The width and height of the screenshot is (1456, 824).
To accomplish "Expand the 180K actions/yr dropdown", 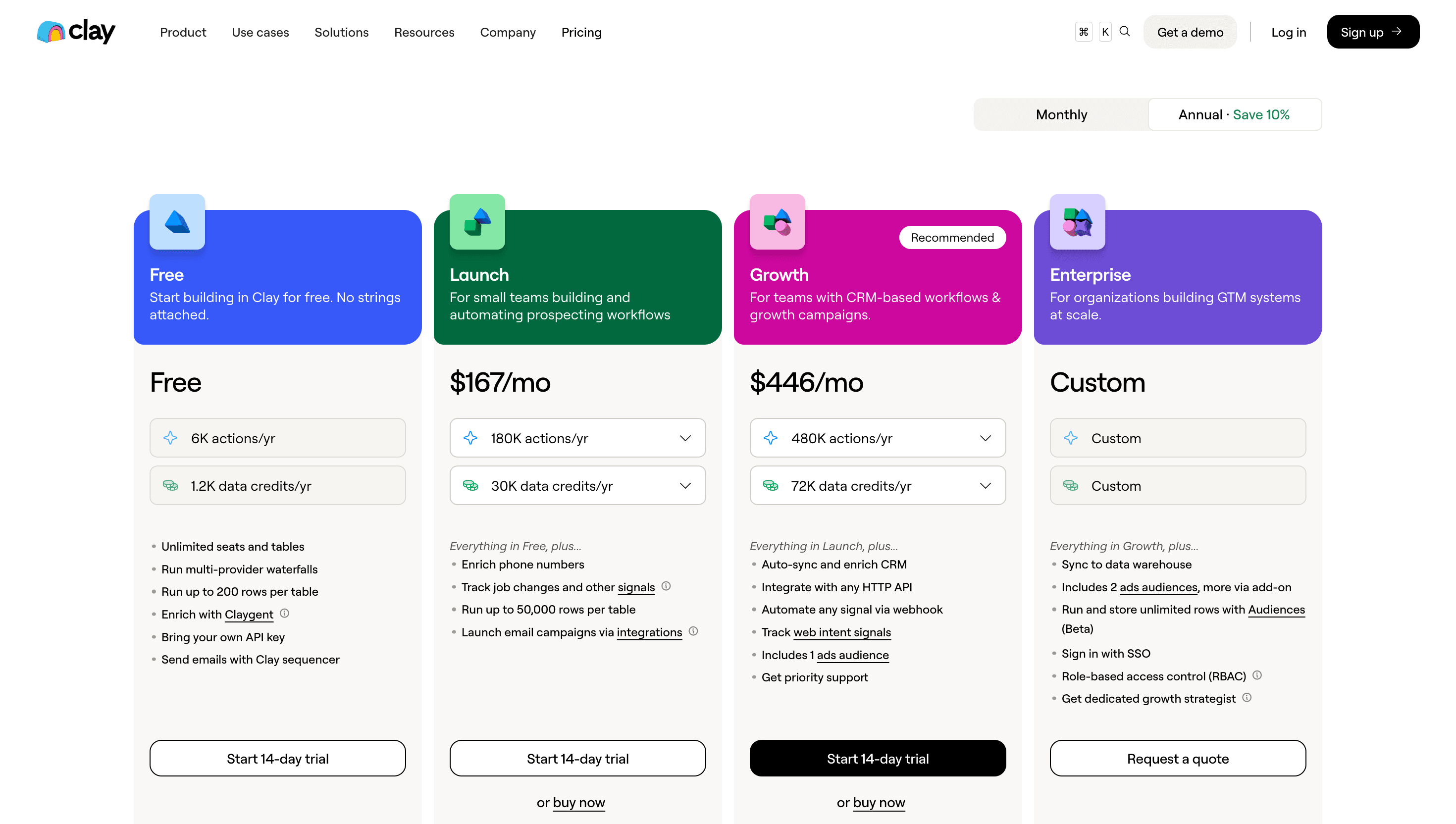I will click(685, 437).
